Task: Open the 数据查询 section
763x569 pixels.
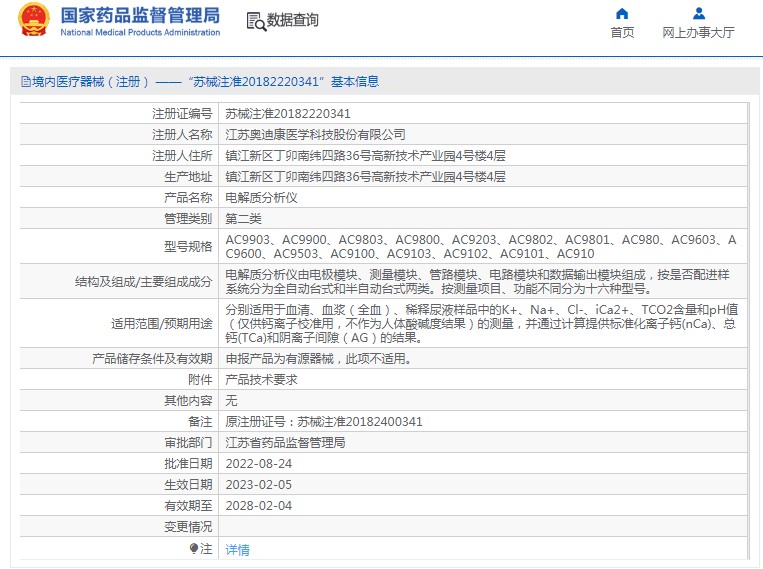Action: (x=292, y=20)
